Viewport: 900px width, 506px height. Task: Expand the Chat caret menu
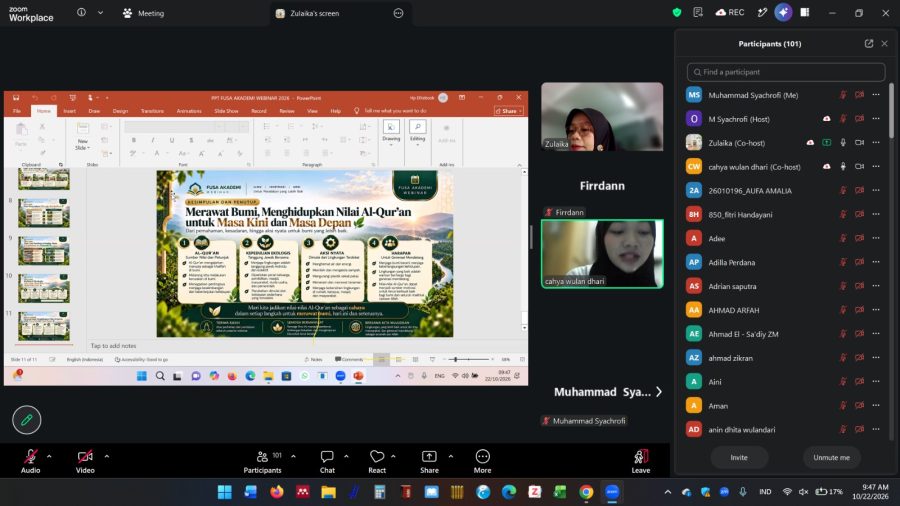[x=346, y=457]
